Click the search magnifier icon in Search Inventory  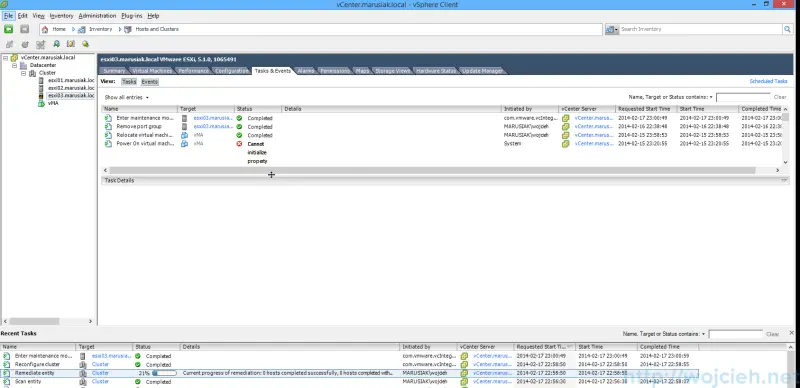click(x=787, y=30)
